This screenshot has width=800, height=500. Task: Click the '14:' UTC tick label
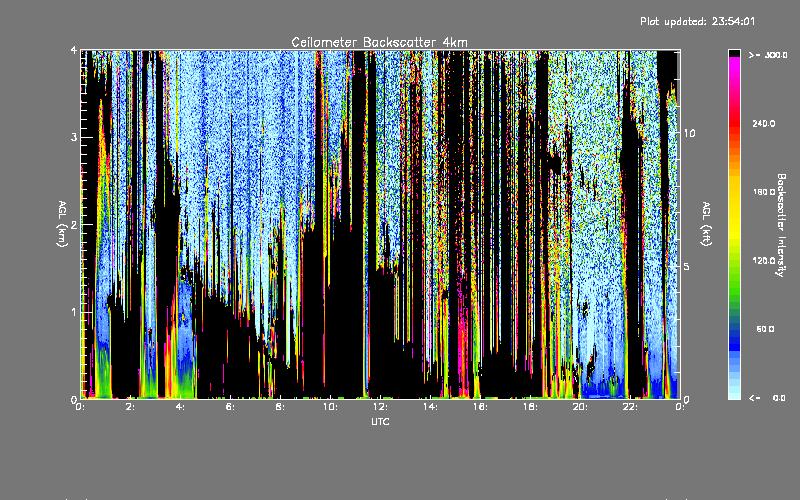click(x=430, y=407)
